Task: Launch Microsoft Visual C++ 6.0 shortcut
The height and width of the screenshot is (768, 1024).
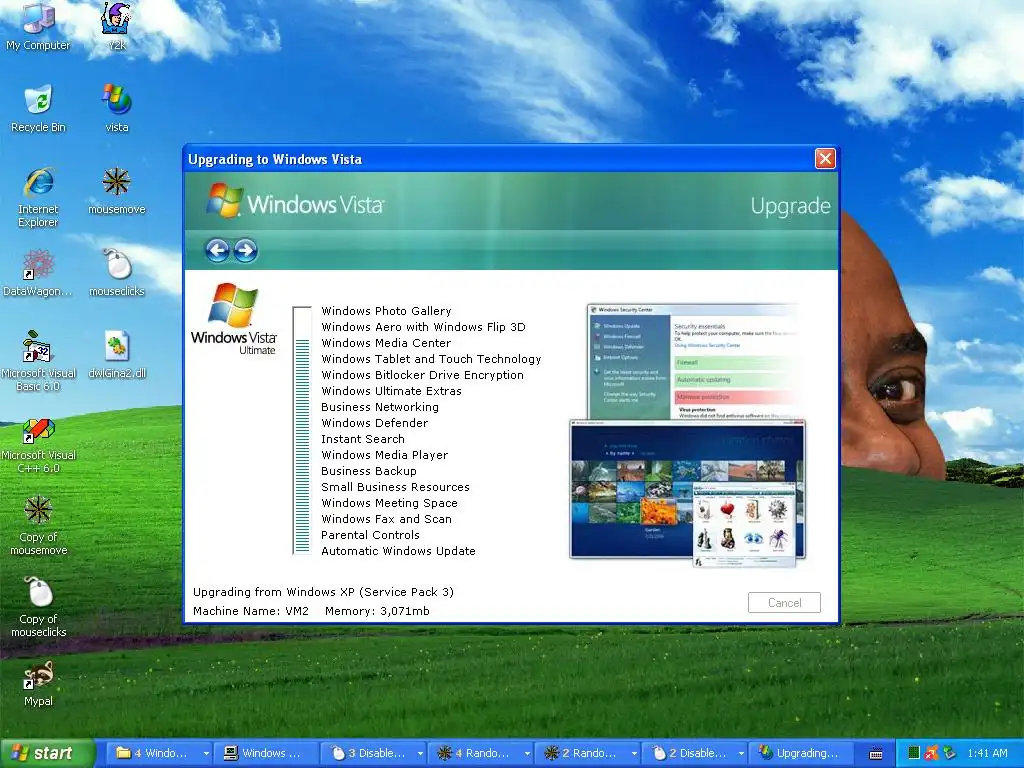Action: click(x=38, y=445)
